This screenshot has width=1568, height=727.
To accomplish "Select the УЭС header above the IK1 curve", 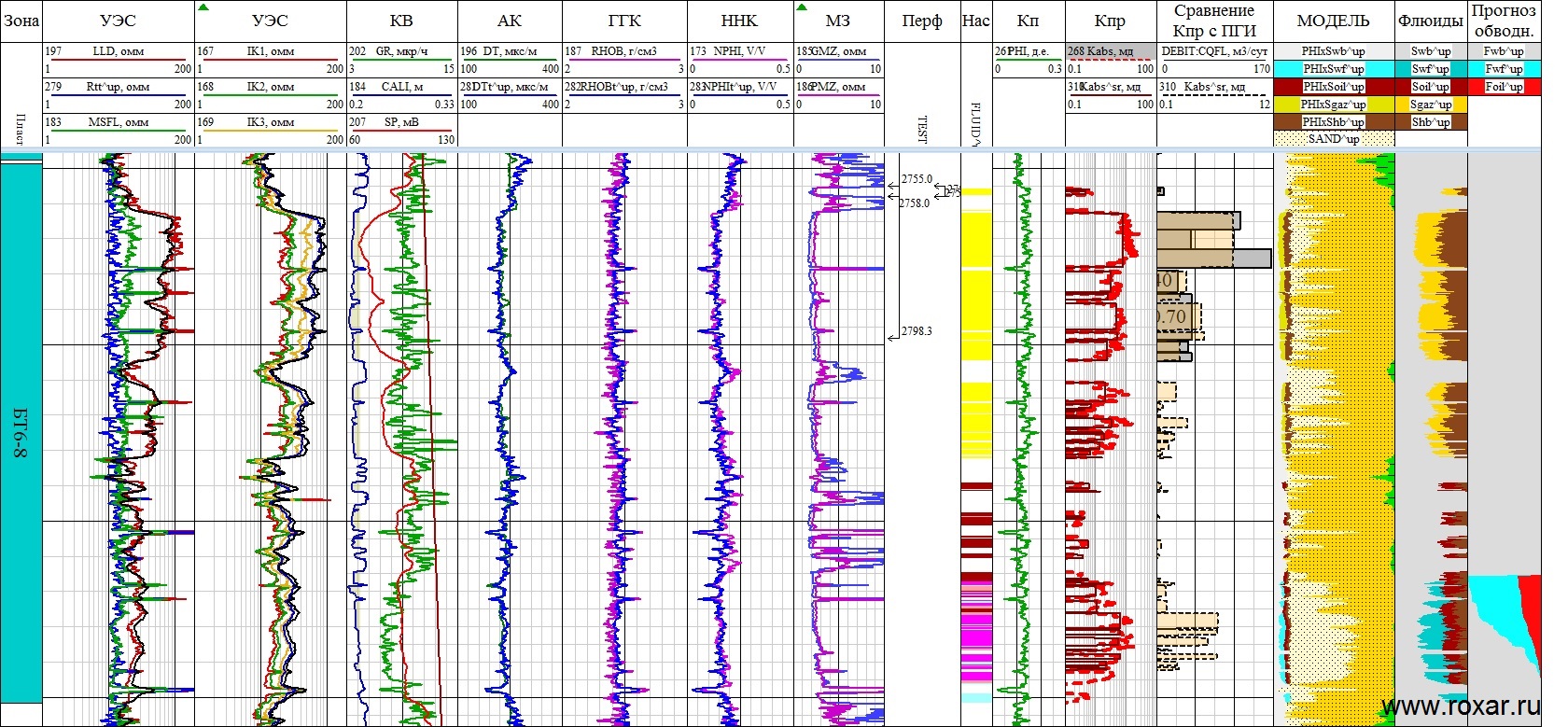I will (270, 21).
